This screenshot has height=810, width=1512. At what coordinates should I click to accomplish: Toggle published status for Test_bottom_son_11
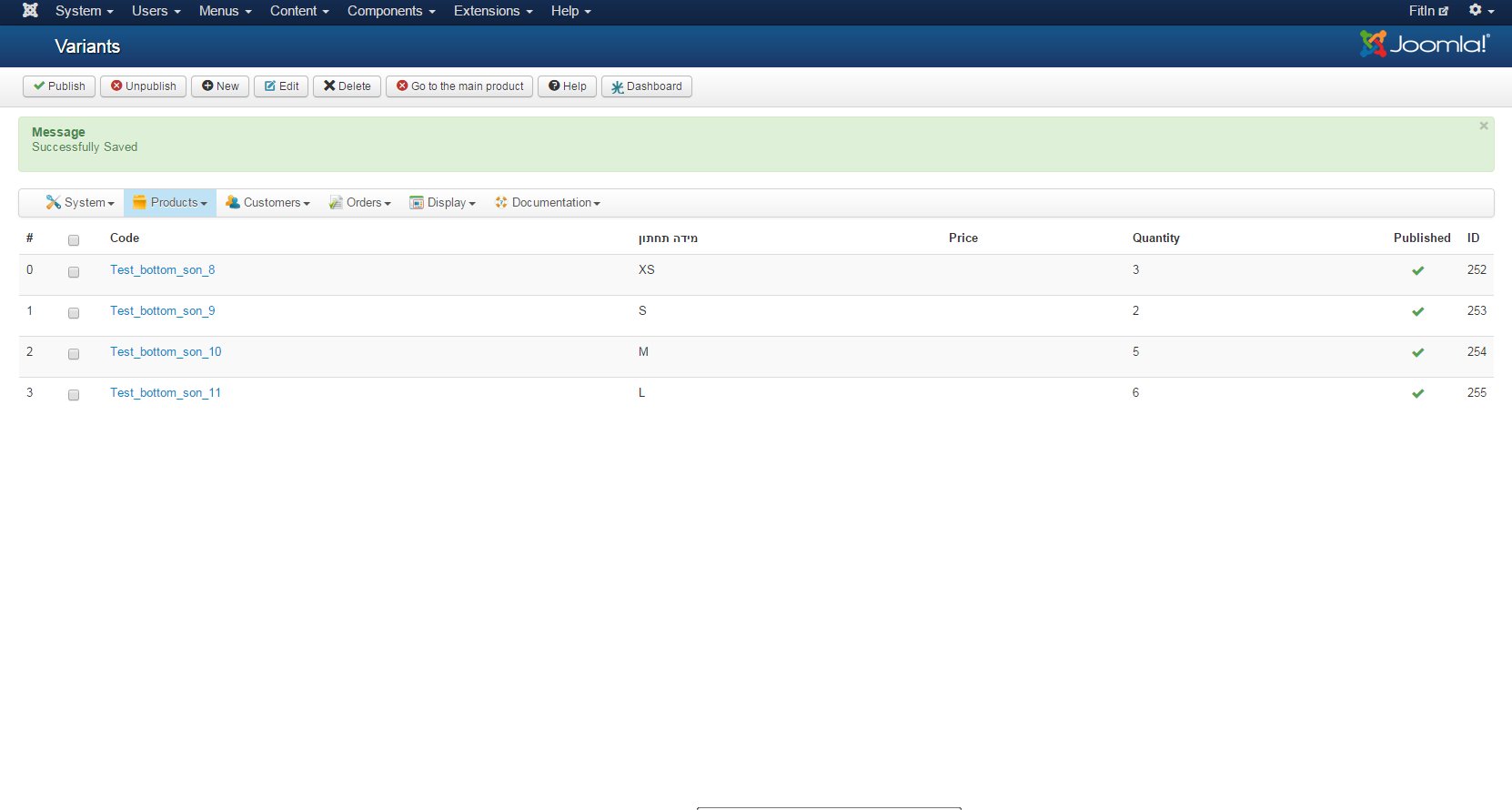point(1417,393)
